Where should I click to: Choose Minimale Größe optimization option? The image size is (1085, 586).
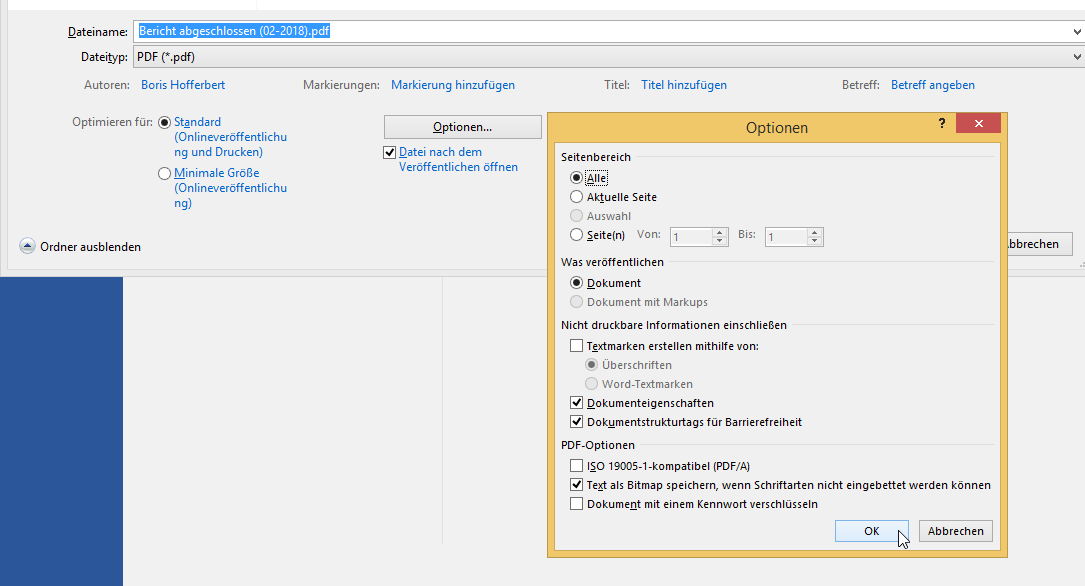pos(165,173)
